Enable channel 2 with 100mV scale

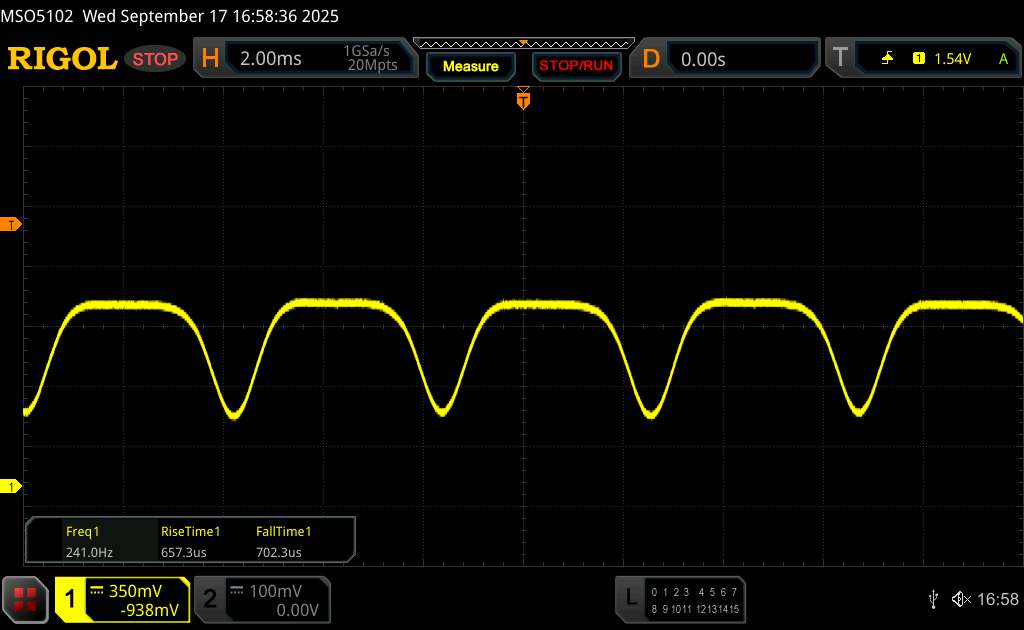tap(260, 599)
